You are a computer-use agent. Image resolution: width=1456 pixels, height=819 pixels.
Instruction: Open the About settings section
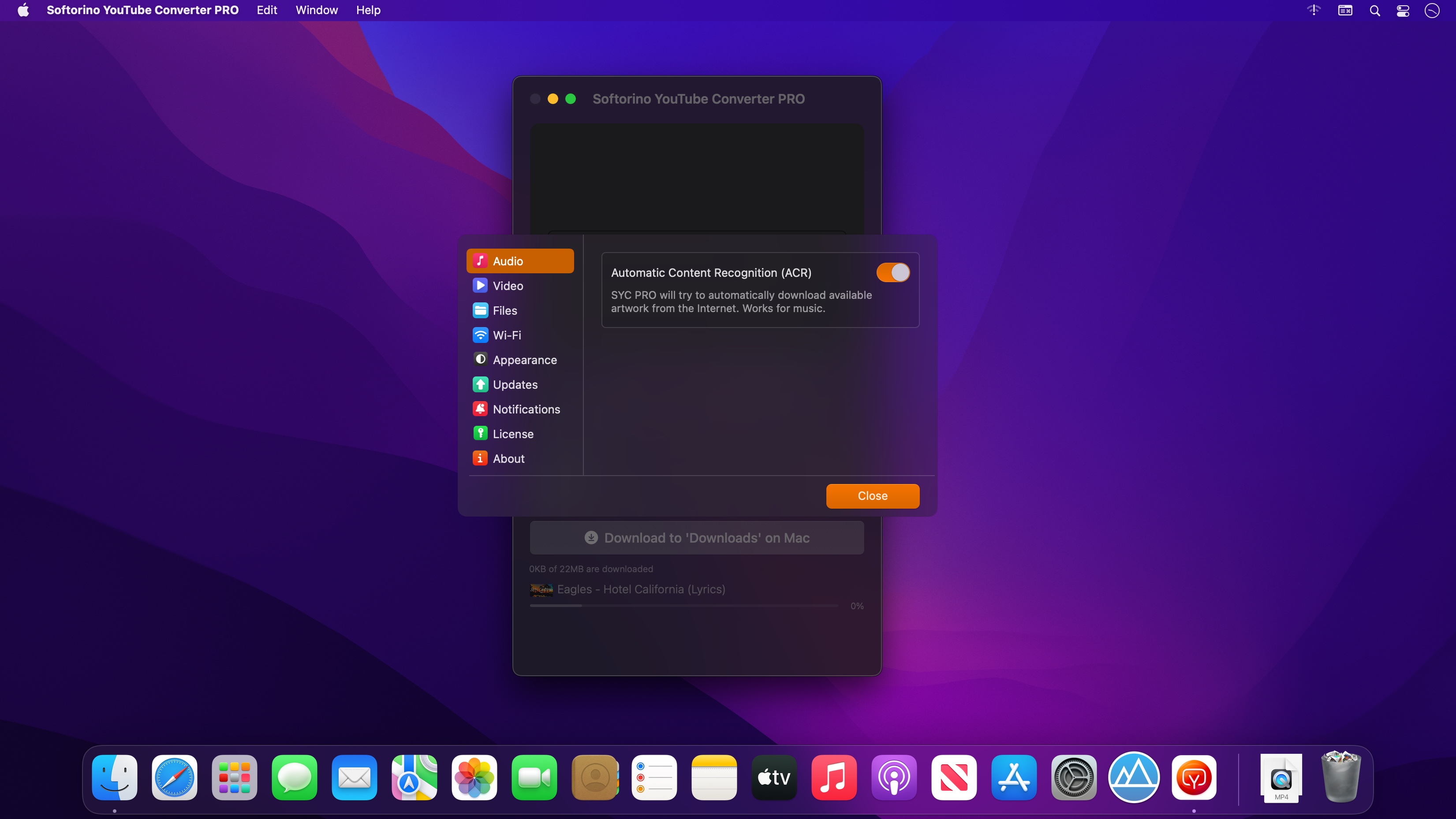tap(520, 459)
